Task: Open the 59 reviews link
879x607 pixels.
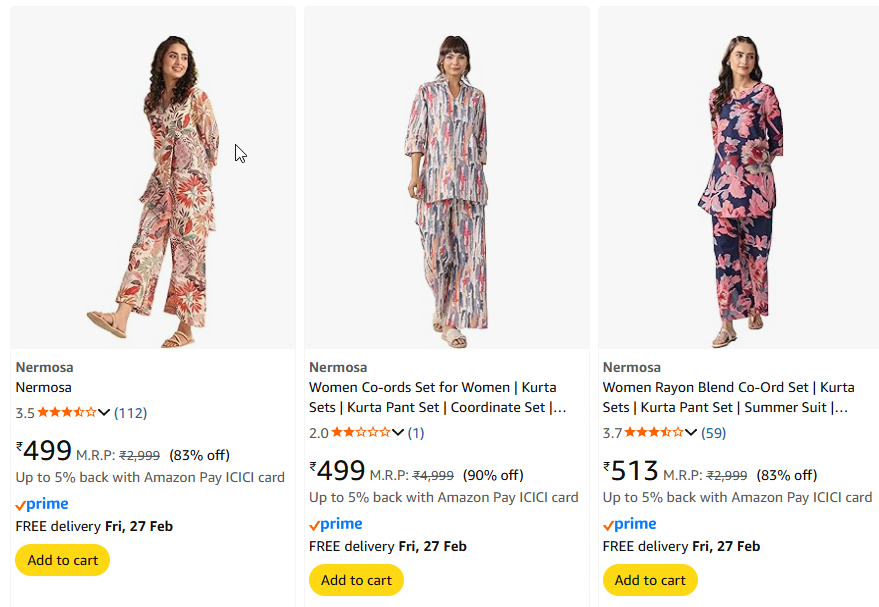Action: tap(713, 432)
